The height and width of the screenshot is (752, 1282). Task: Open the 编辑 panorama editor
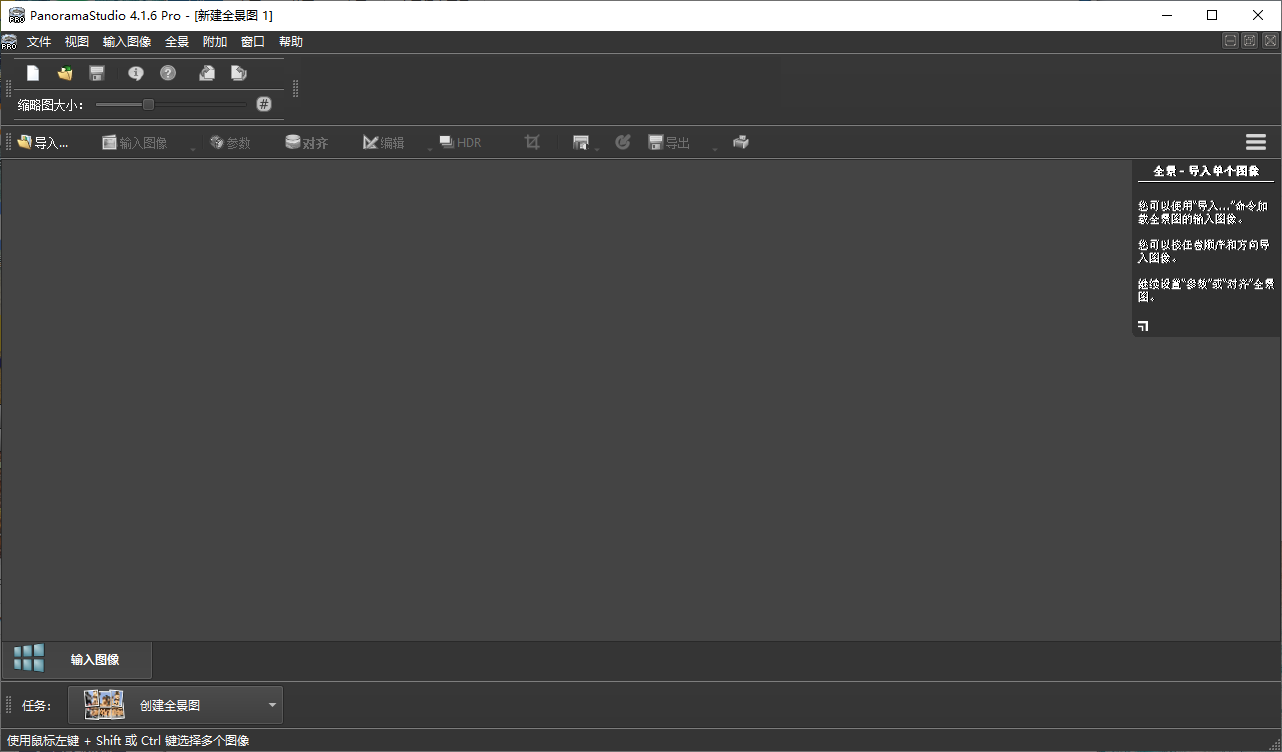(383, 142)
